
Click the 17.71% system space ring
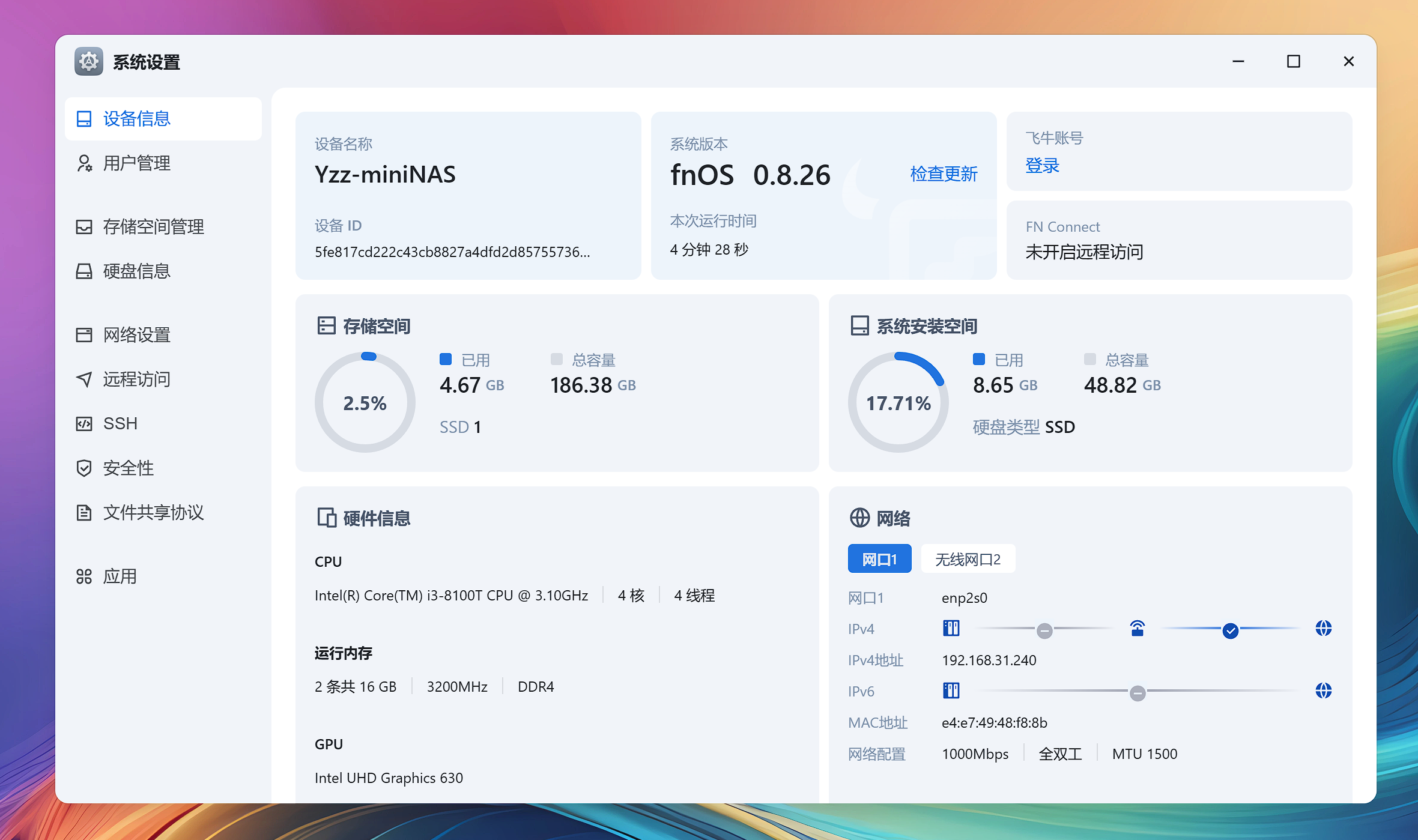tap(898, 402)
